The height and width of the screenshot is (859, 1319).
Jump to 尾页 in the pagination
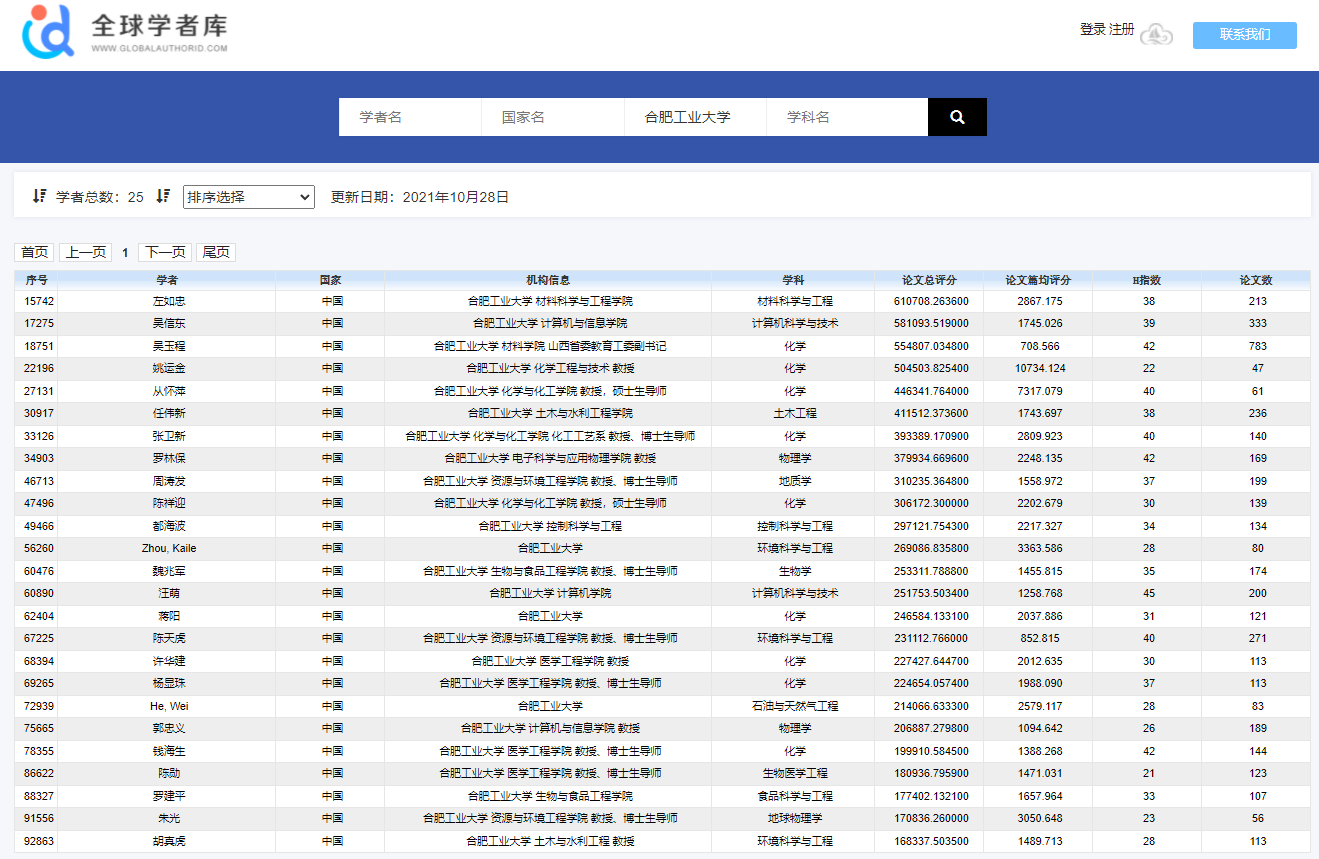(x=216, y=252)
